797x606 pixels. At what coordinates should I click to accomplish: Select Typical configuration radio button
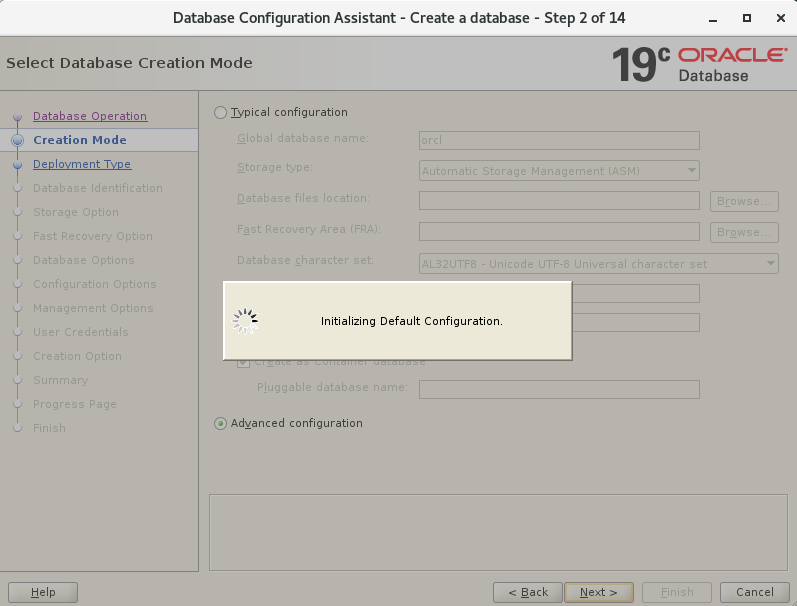click(220, 112)
